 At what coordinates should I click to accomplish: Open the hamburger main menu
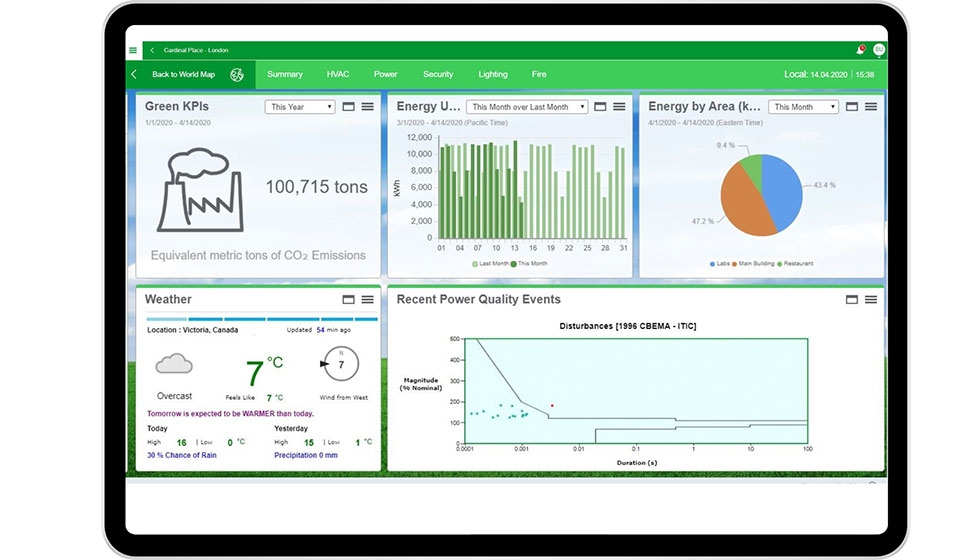tap(133, 50)
